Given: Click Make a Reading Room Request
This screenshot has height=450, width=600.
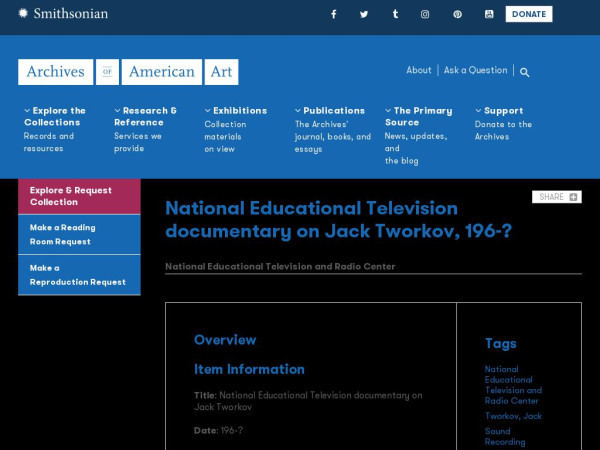Looking at the screenshot, I should [x=79, y=235].
